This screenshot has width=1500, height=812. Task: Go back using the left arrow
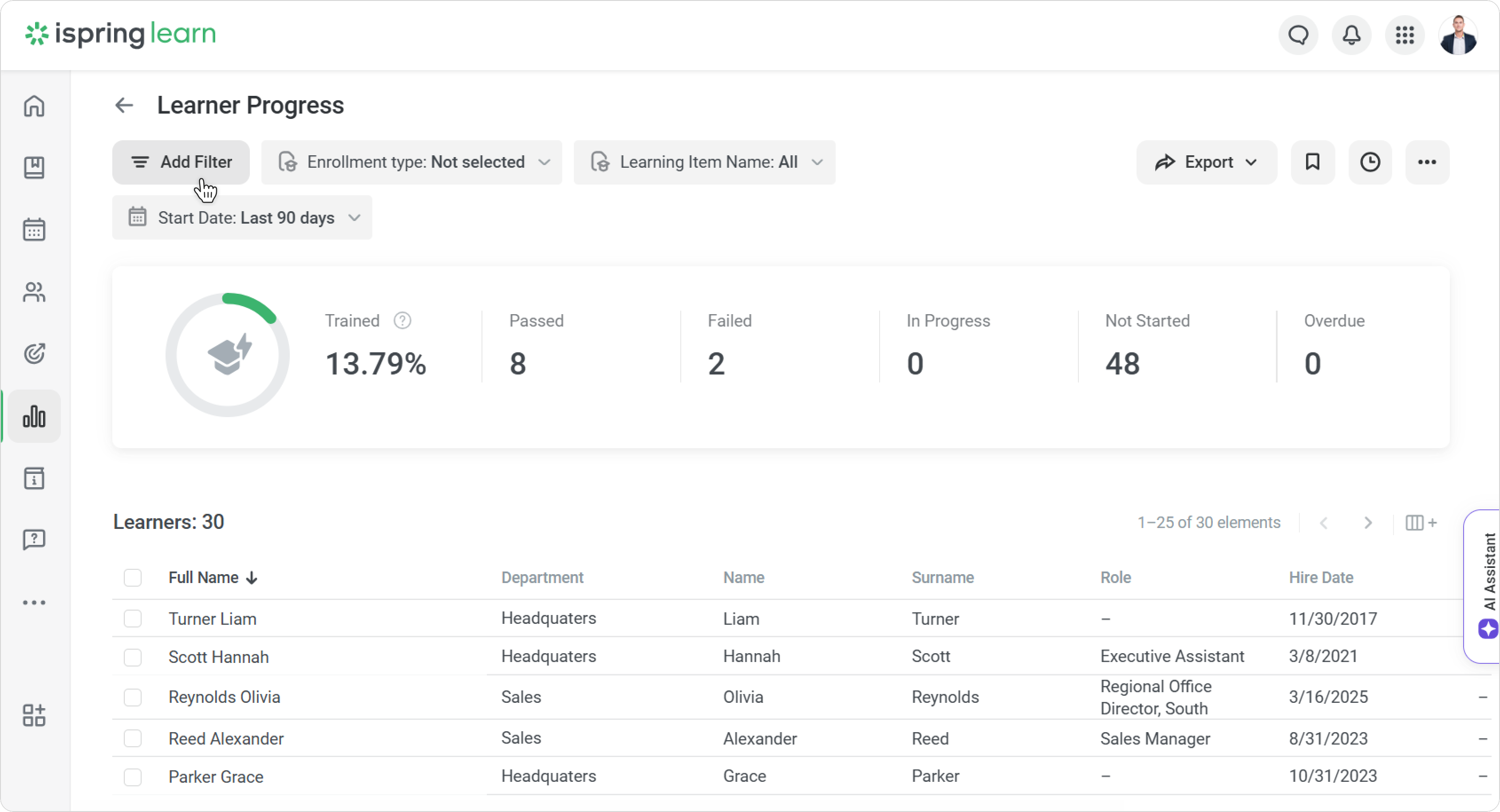[x=124, y=105]
